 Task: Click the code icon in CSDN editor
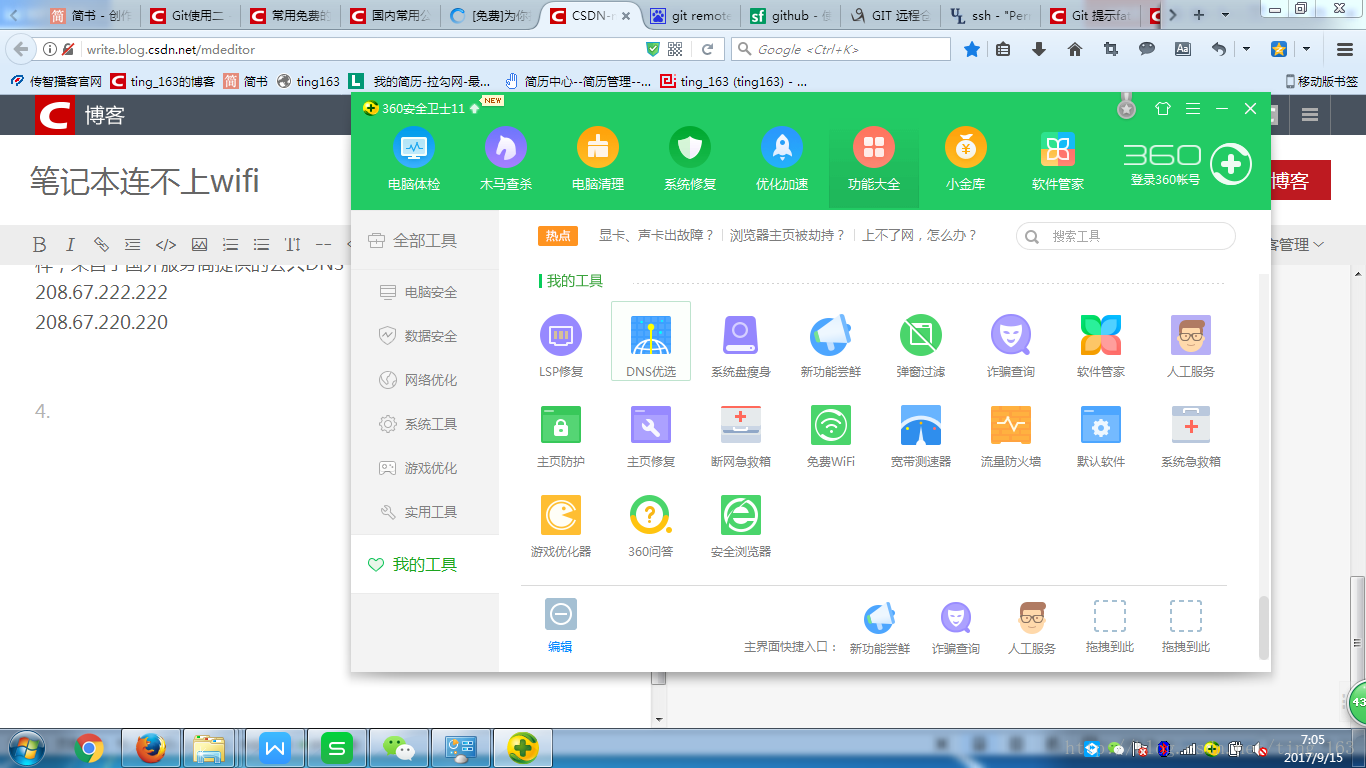pos(166,244)
